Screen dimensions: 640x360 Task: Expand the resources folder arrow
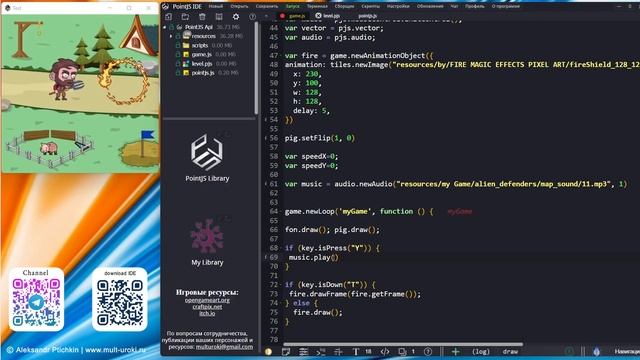click(171, 36)
